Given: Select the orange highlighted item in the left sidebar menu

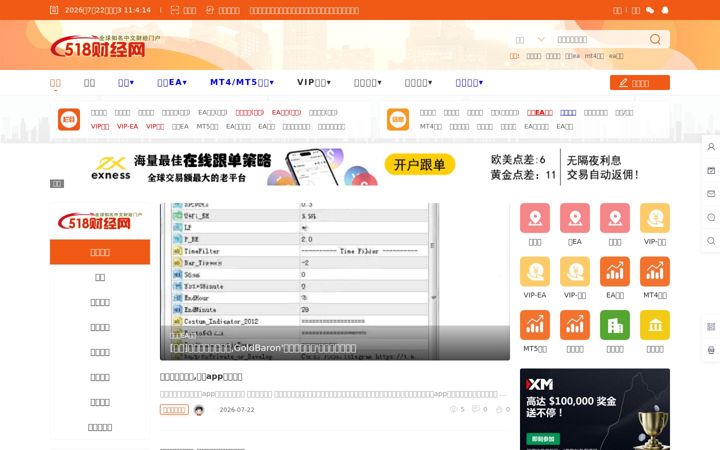Looking at the screenshot, I should point(100,252).
